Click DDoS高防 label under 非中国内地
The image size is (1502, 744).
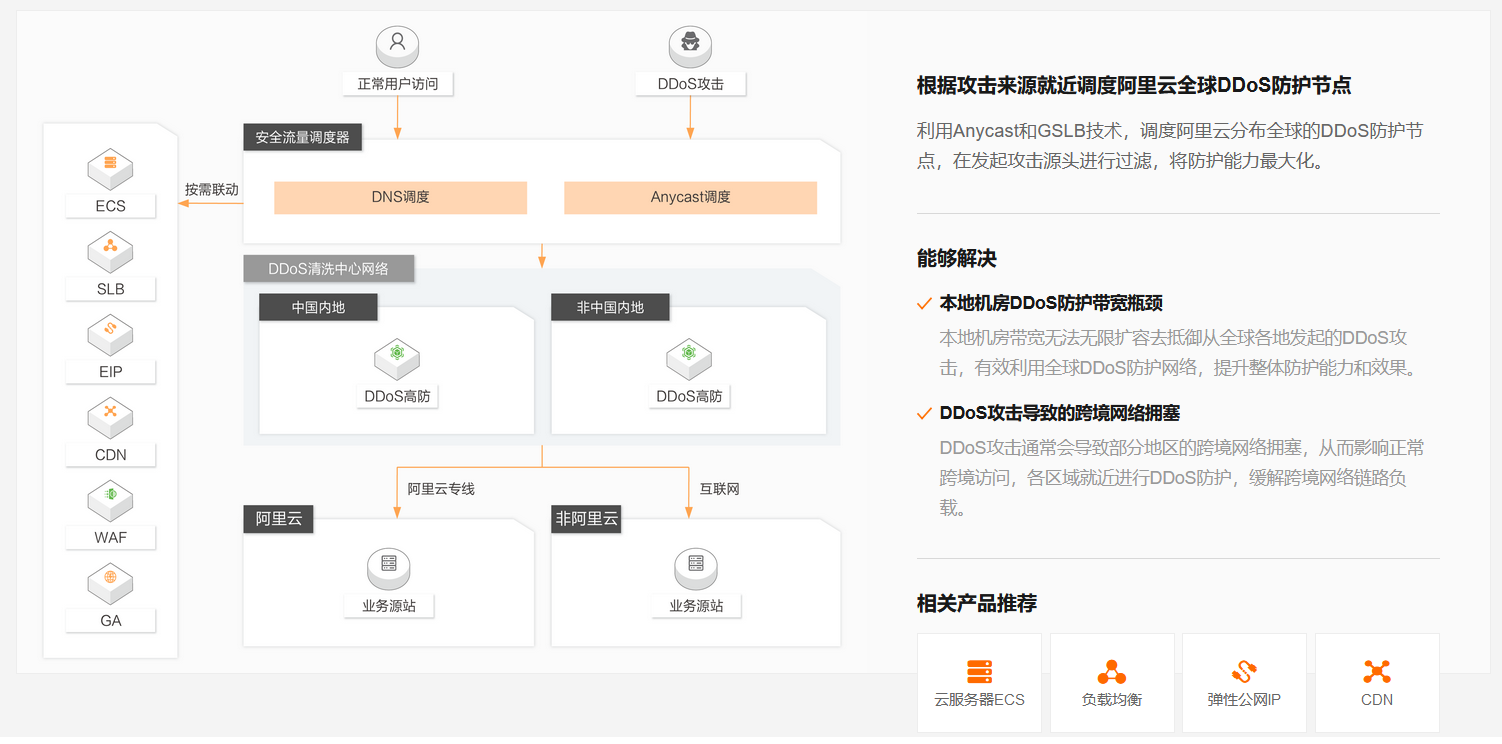(689, 396)
